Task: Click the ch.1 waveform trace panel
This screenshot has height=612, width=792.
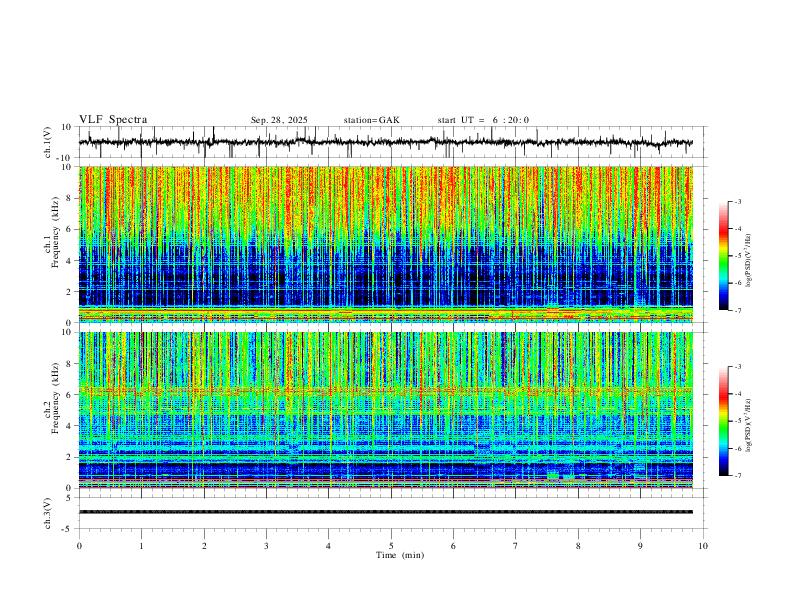Action: point(393,142)
